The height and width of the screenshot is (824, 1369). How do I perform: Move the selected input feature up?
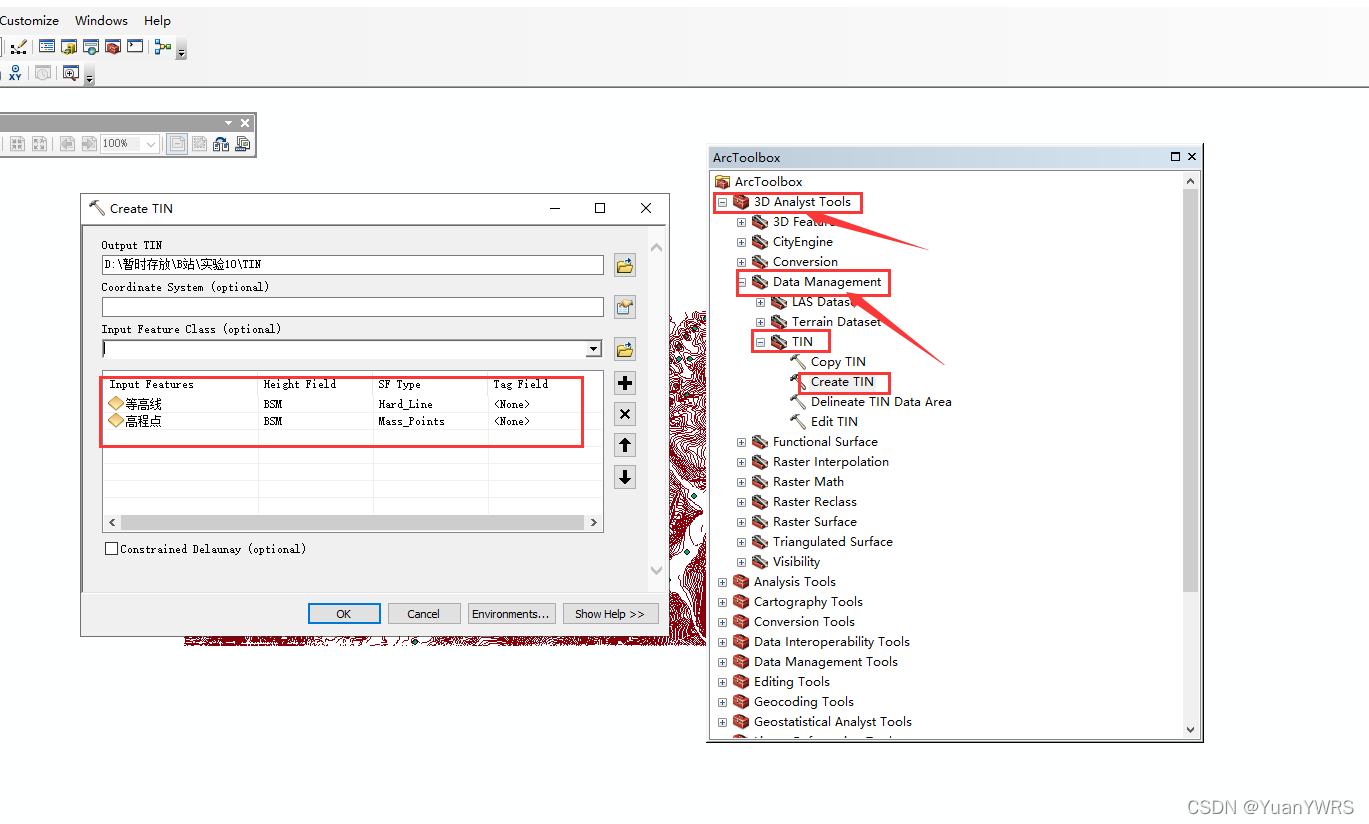[625, 445]
